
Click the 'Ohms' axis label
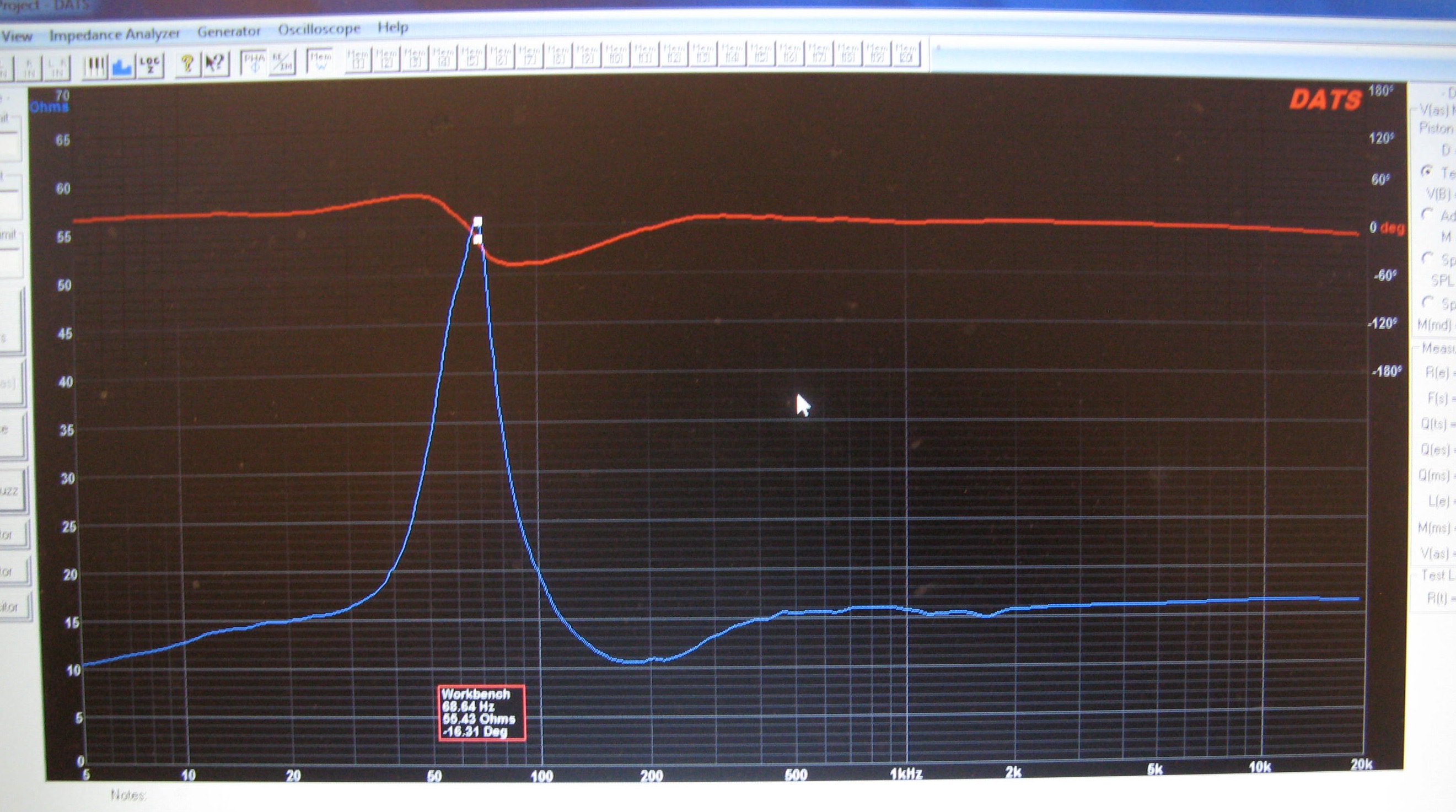tap(49, 107)
